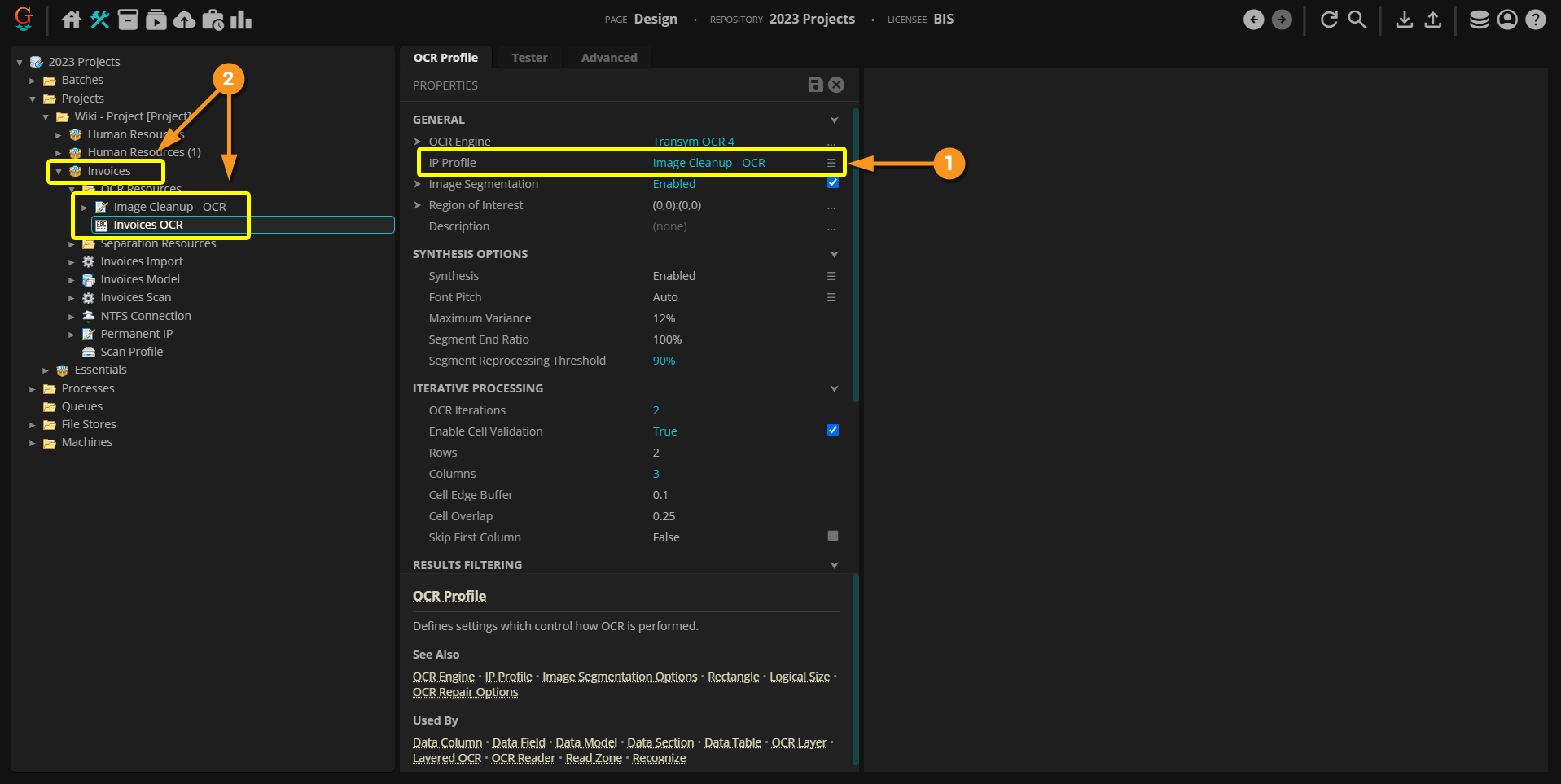The image size is (1561, 784).
Task: Collapse the ITERATIVE PROCESSING section chevron
Action: tap(834, 388)
